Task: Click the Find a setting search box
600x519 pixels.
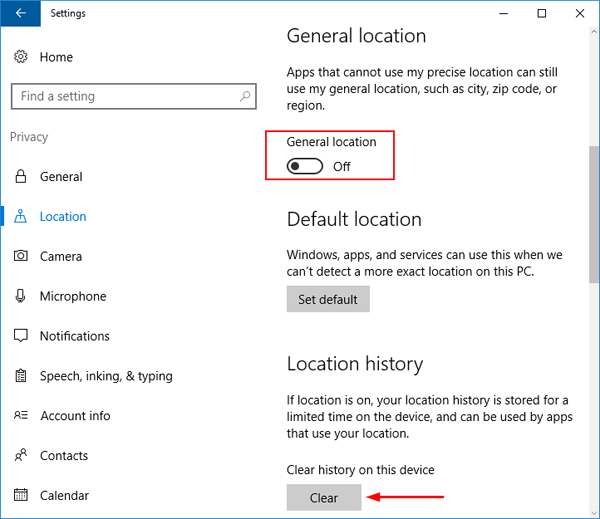Action: [125, 97]
